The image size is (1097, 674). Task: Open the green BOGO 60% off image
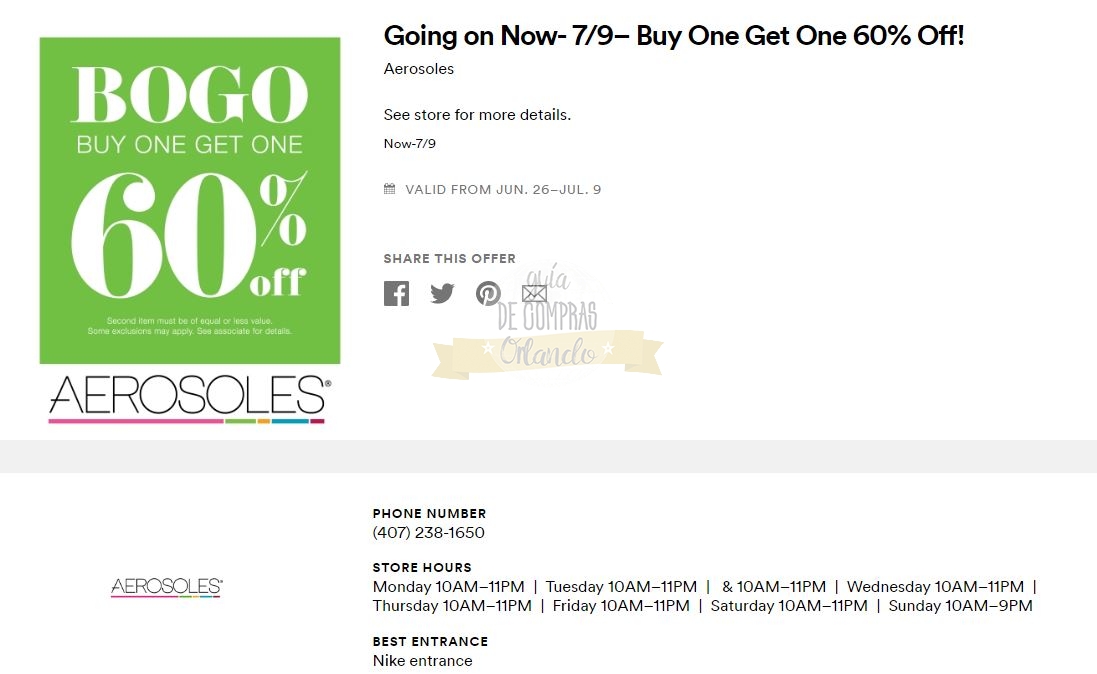click(x=190, y=200)
